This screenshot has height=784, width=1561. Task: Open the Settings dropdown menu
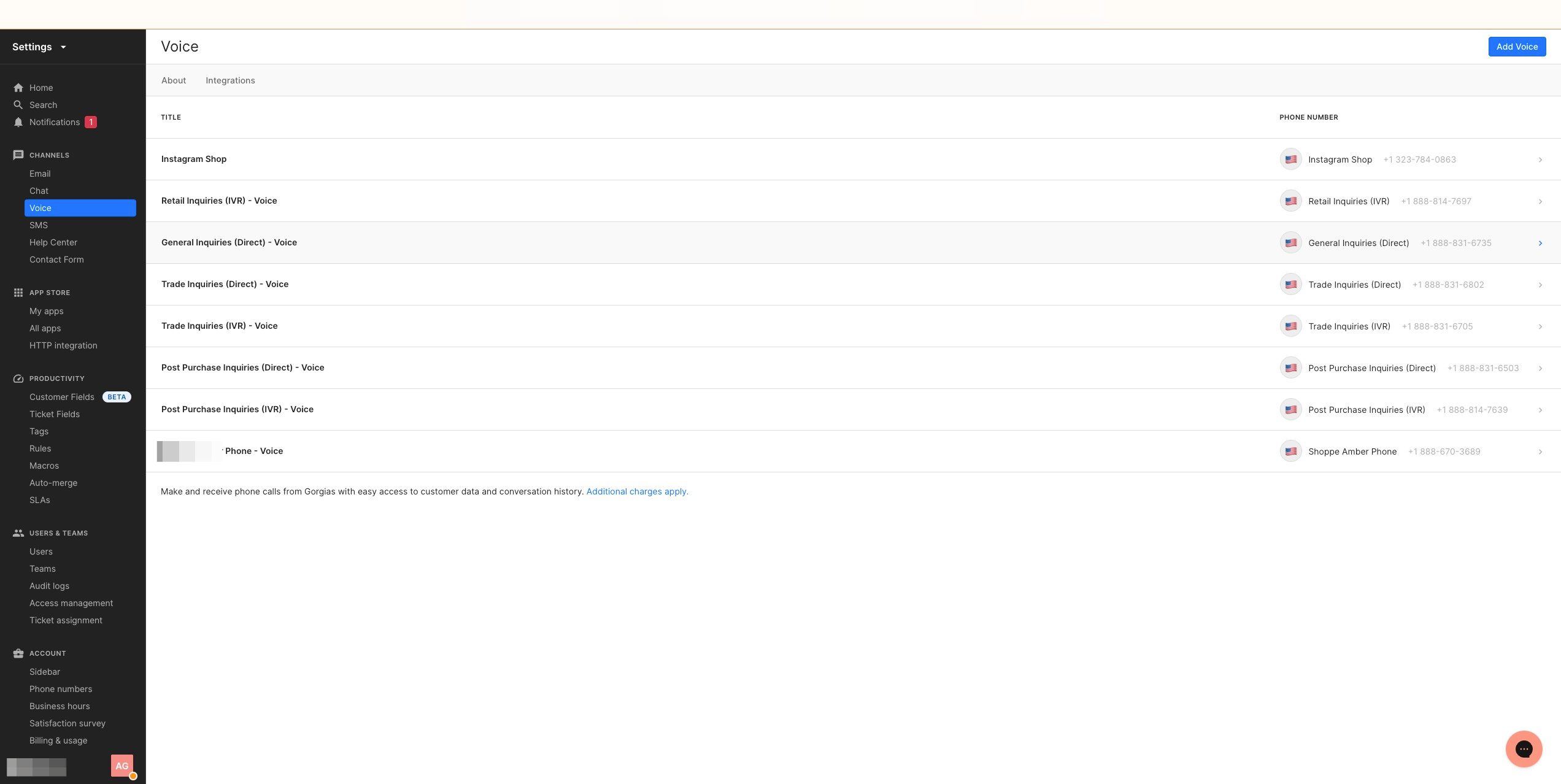point(39,47)
